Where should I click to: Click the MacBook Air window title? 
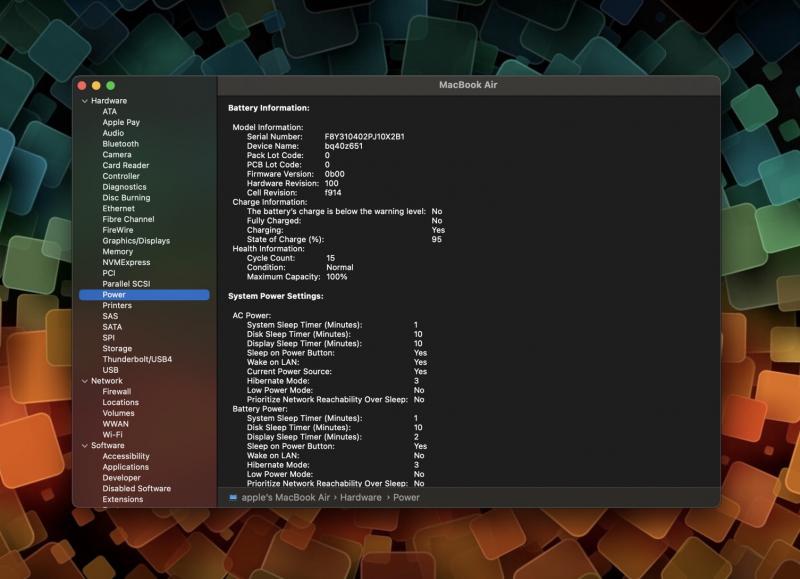468,85
